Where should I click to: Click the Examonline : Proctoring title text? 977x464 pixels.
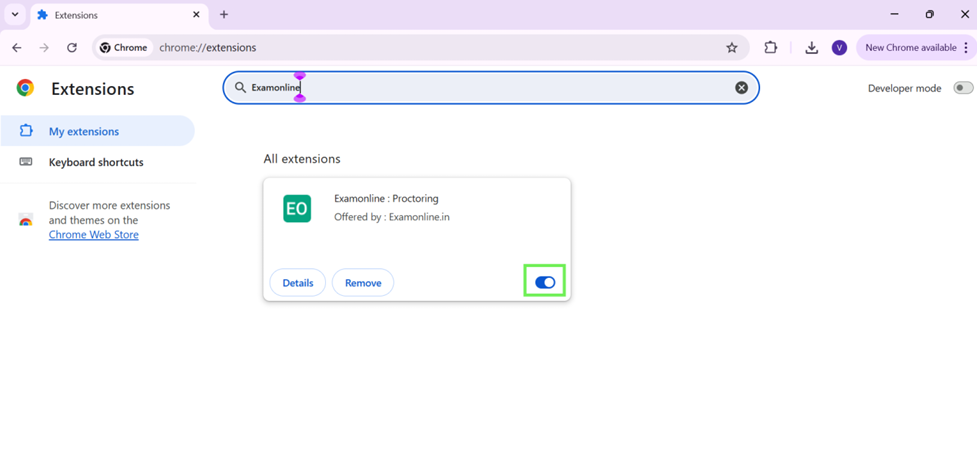point(386,199)
